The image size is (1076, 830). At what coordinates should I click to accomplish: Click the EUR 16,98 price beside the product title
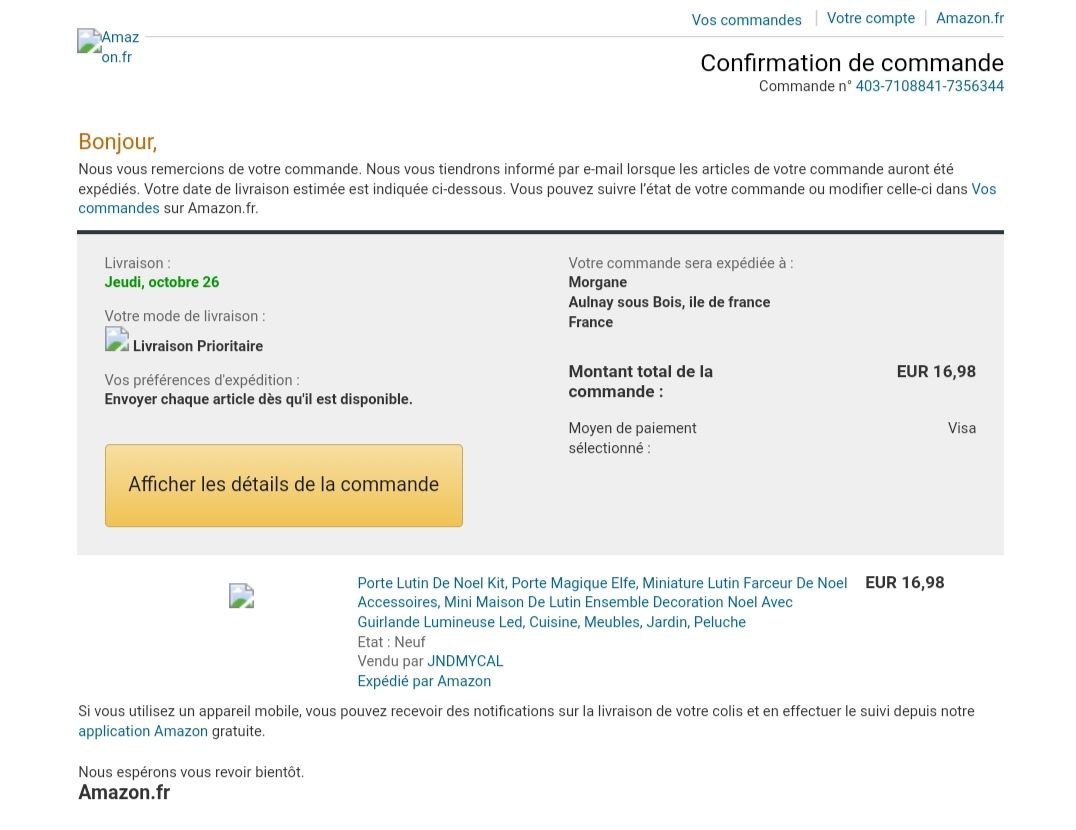[x=904, y=582]
